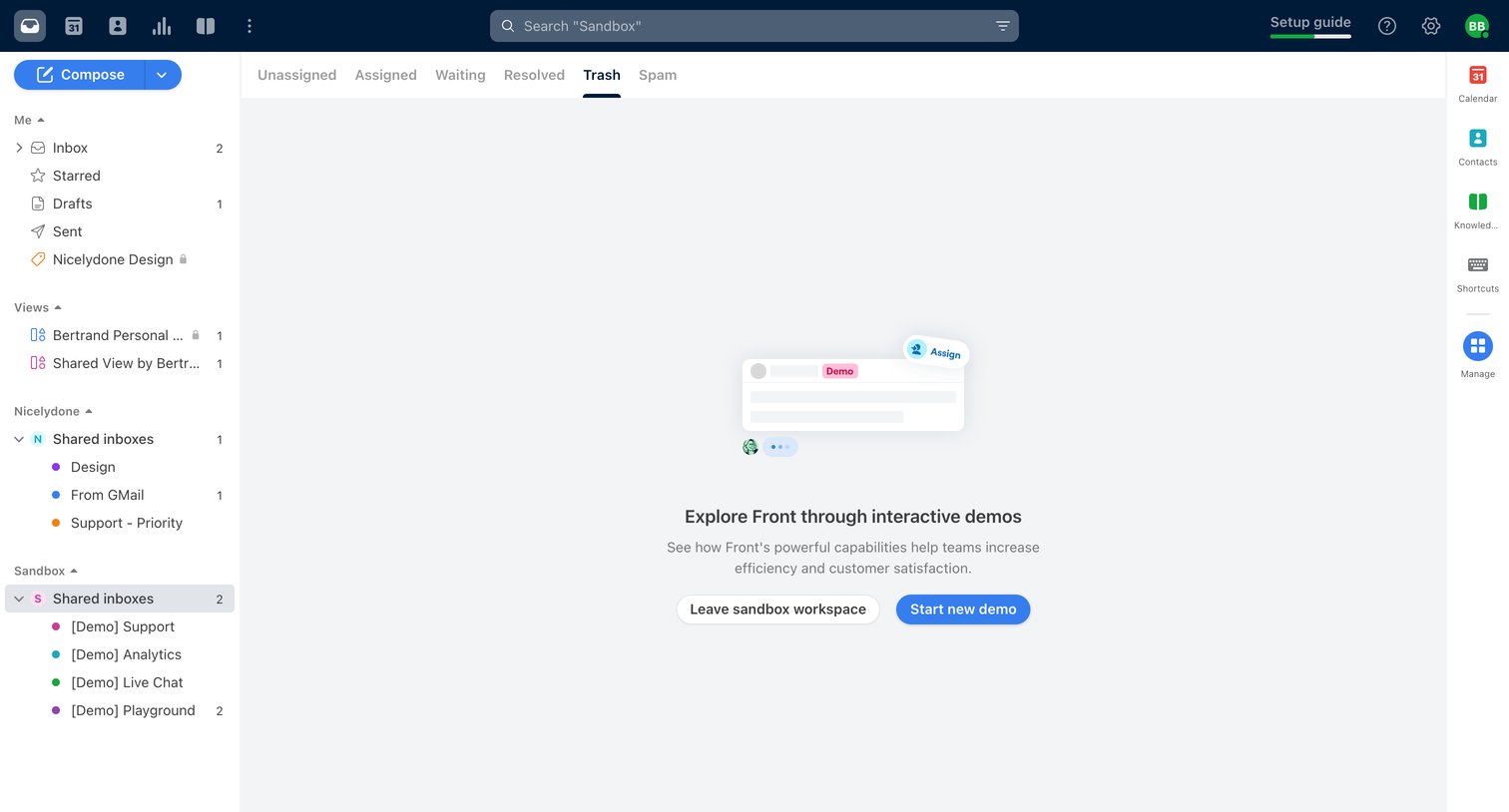Open the help question mark icon
The width and height of the screenshot is (1509, 812).
pos(1387,26)
